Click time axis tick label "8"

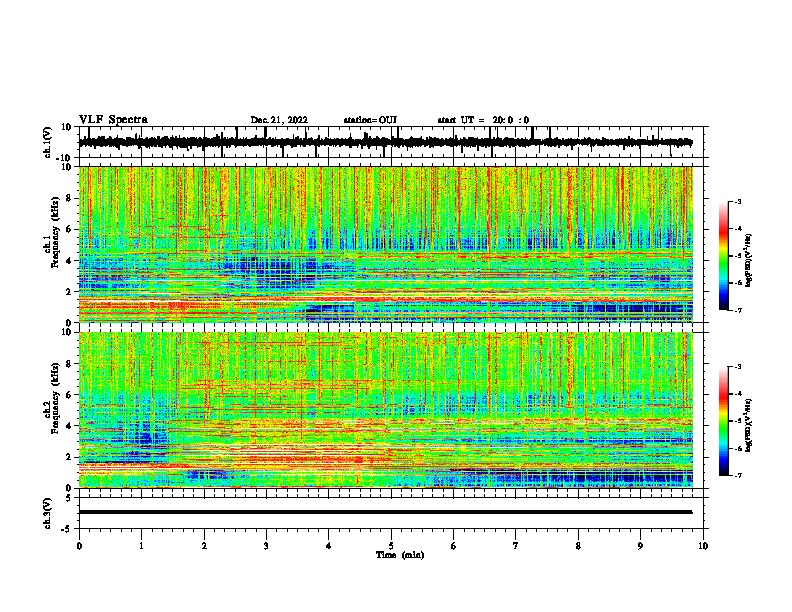[578, 546]
